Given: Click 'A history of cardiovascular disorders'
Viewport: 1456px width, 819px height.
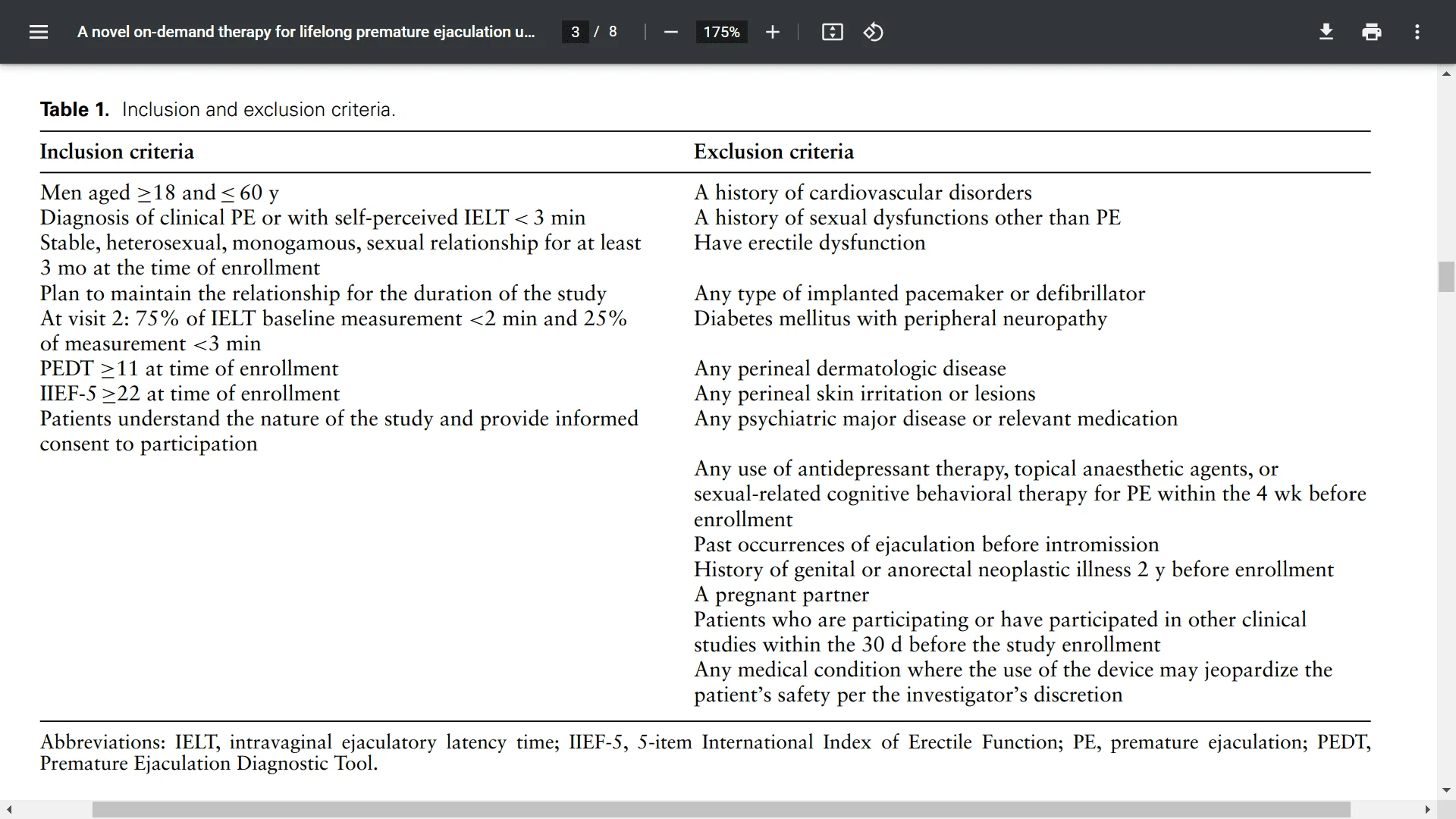Looking at the screenshot, I should (863, 193).
